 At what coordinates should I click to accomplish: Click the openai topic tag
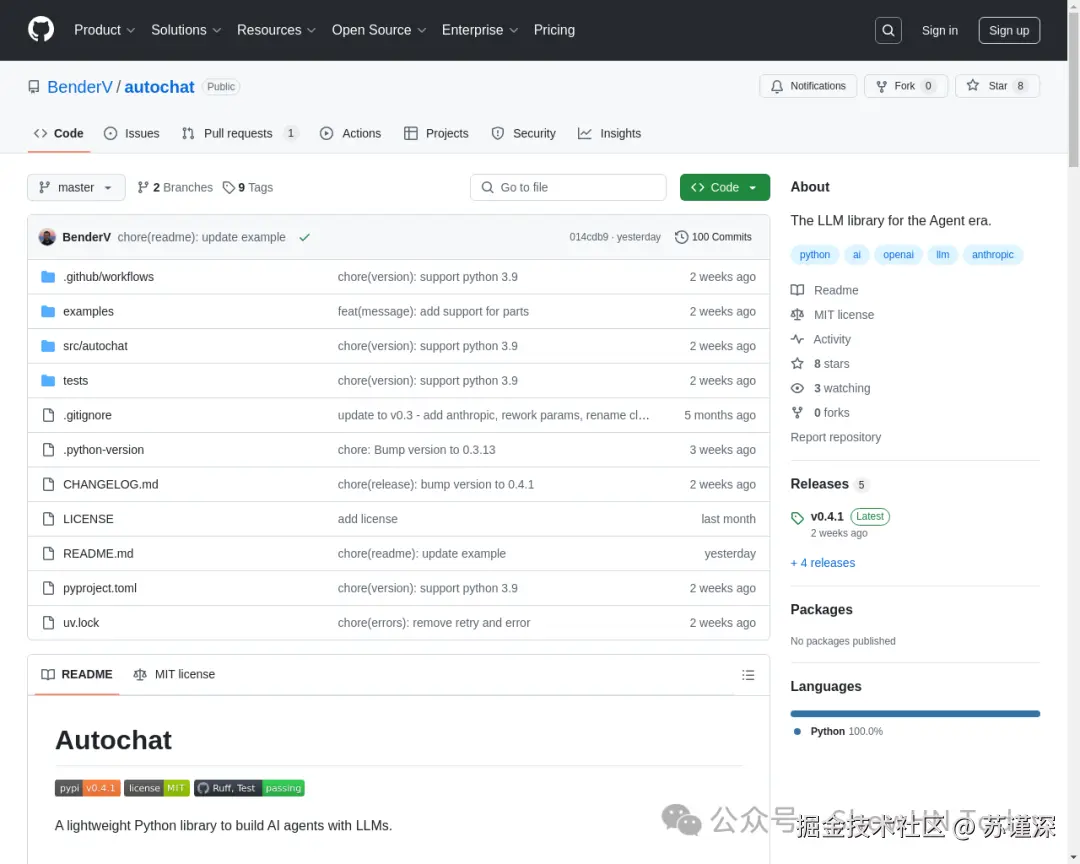tap(898, 255)
